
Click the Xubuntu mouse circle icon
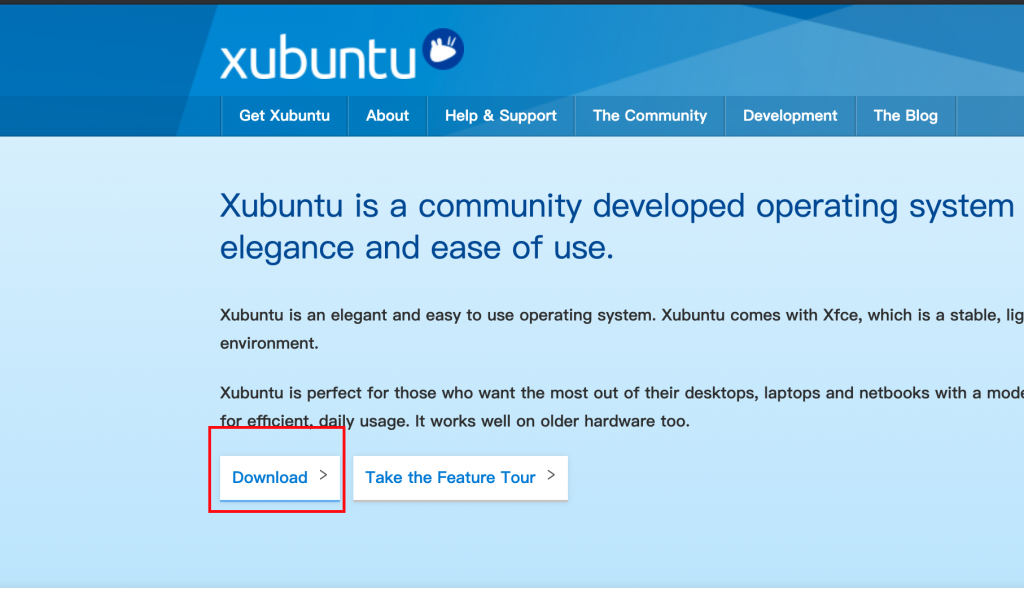tap(443, 49)
